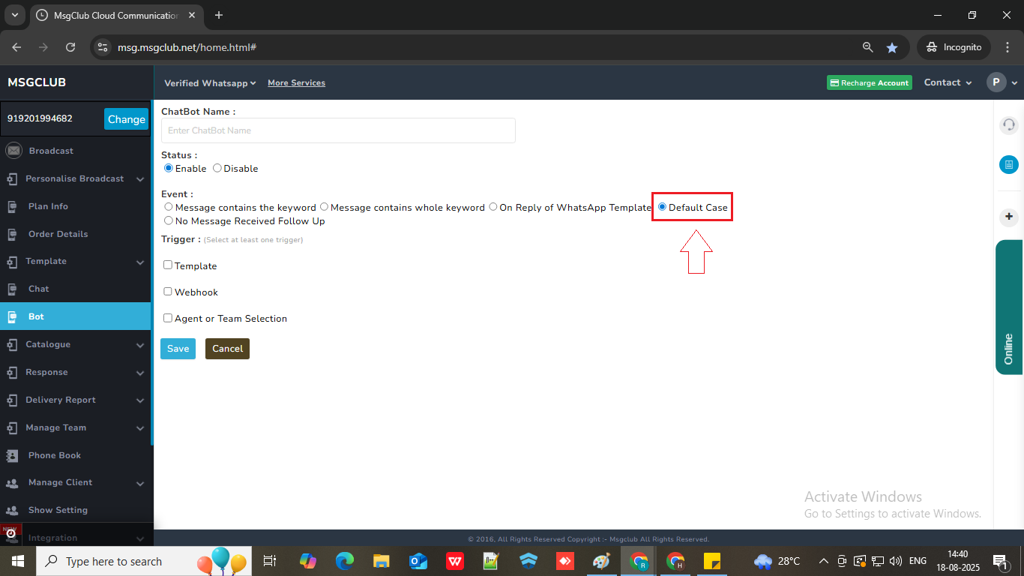Viewport: 1024px width, 576px height.
Task: Click the bookmark star in address bar
Action: [892, 48]
